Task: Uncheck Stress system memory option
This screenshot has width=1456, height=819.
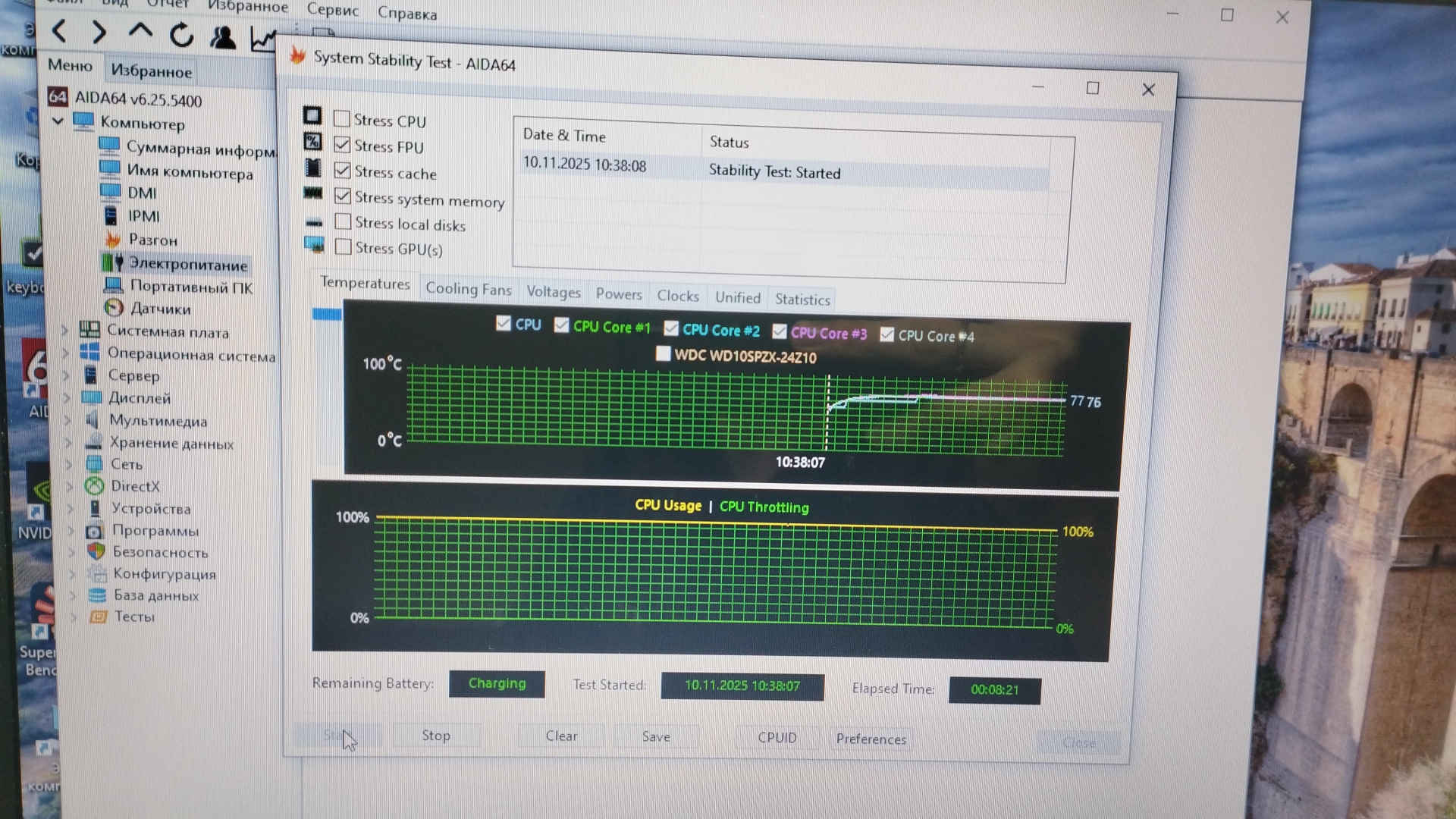Action: (x=343, y=196)
